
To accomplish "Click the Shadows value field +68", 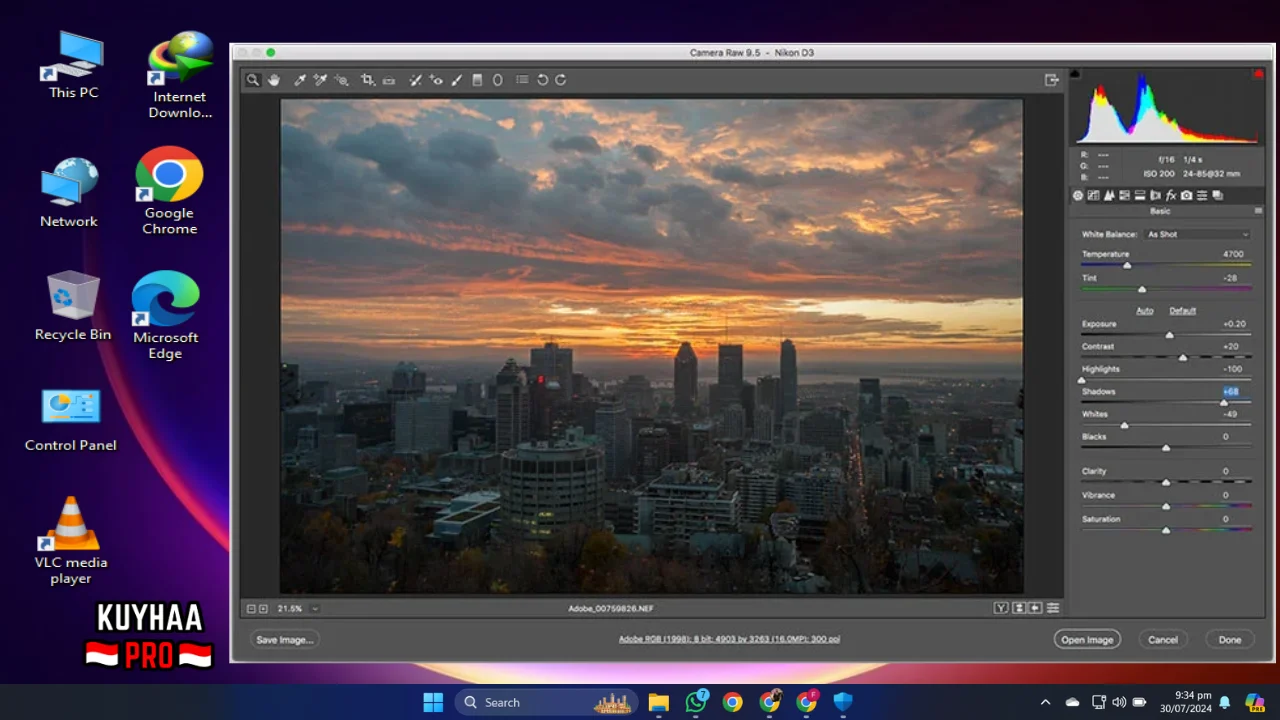I will tap(1230, 392).
